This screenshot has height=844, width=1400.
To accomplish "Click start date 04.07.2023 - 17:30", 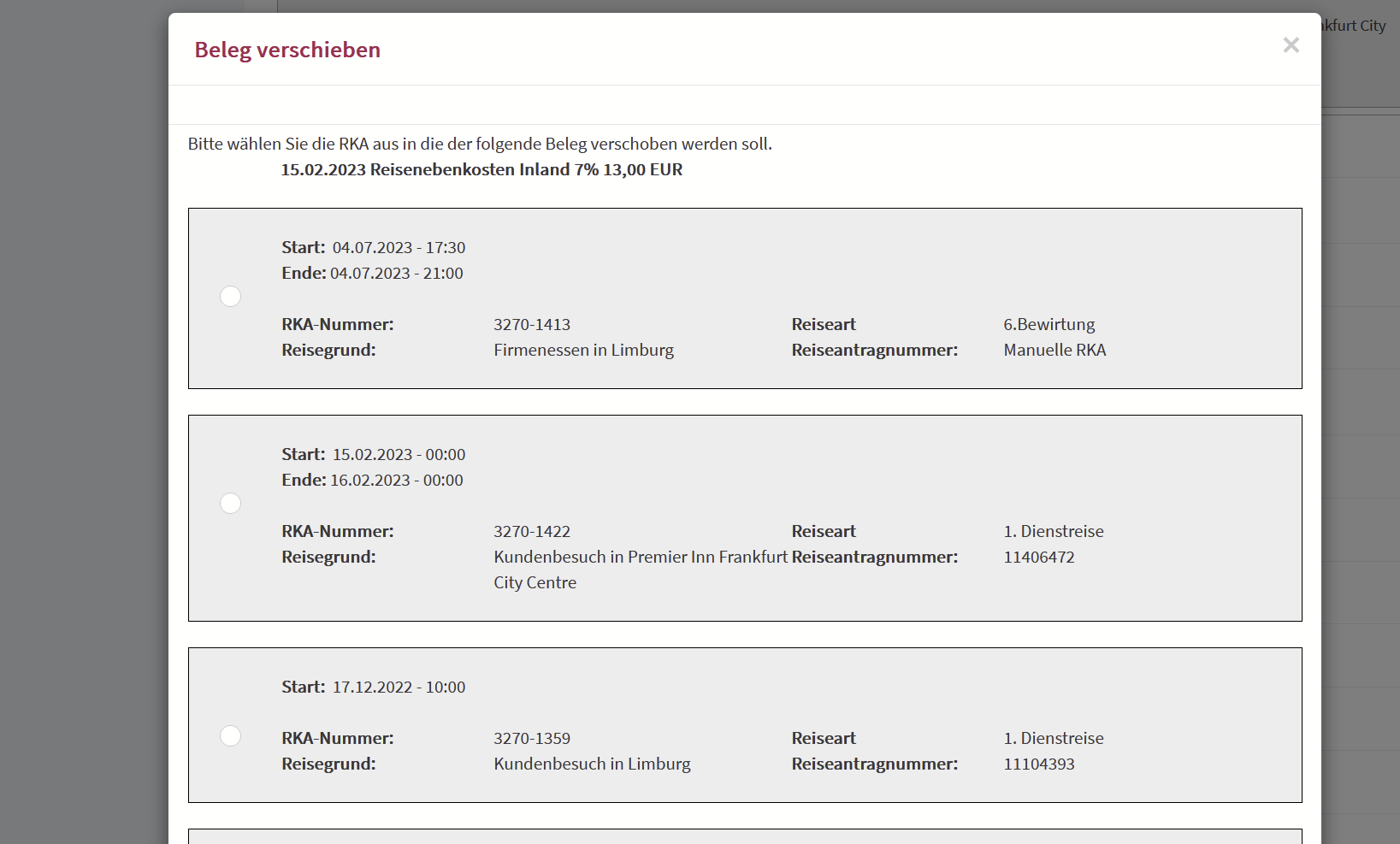I will pos(399,248).
